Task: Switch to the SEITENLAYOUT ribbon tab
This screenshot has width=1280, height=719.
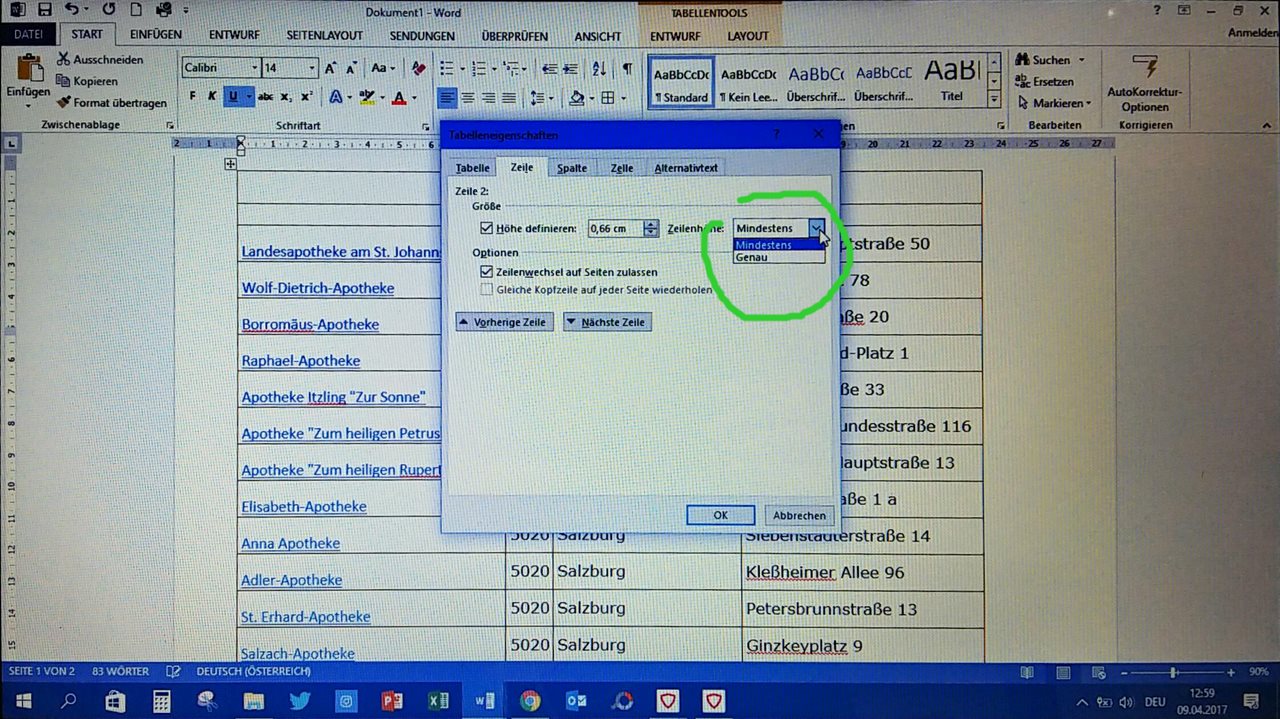Action: click(x=324, y=35)
